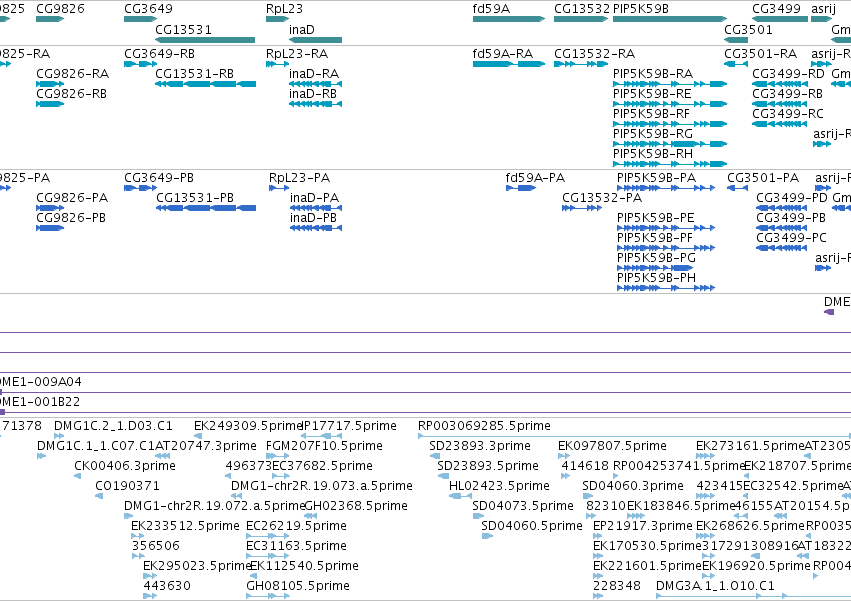The height and width of the screenshot is (601, 851).
Task: Select transcript PIP5K59B-RA
Action: 670,84
